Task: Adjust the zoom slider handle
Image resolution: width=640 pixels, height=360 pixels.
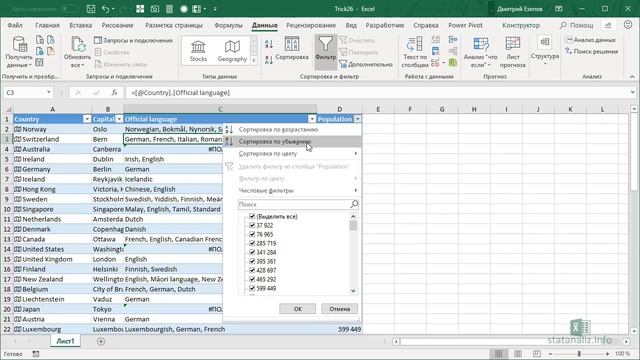Action: coord(579,354)
